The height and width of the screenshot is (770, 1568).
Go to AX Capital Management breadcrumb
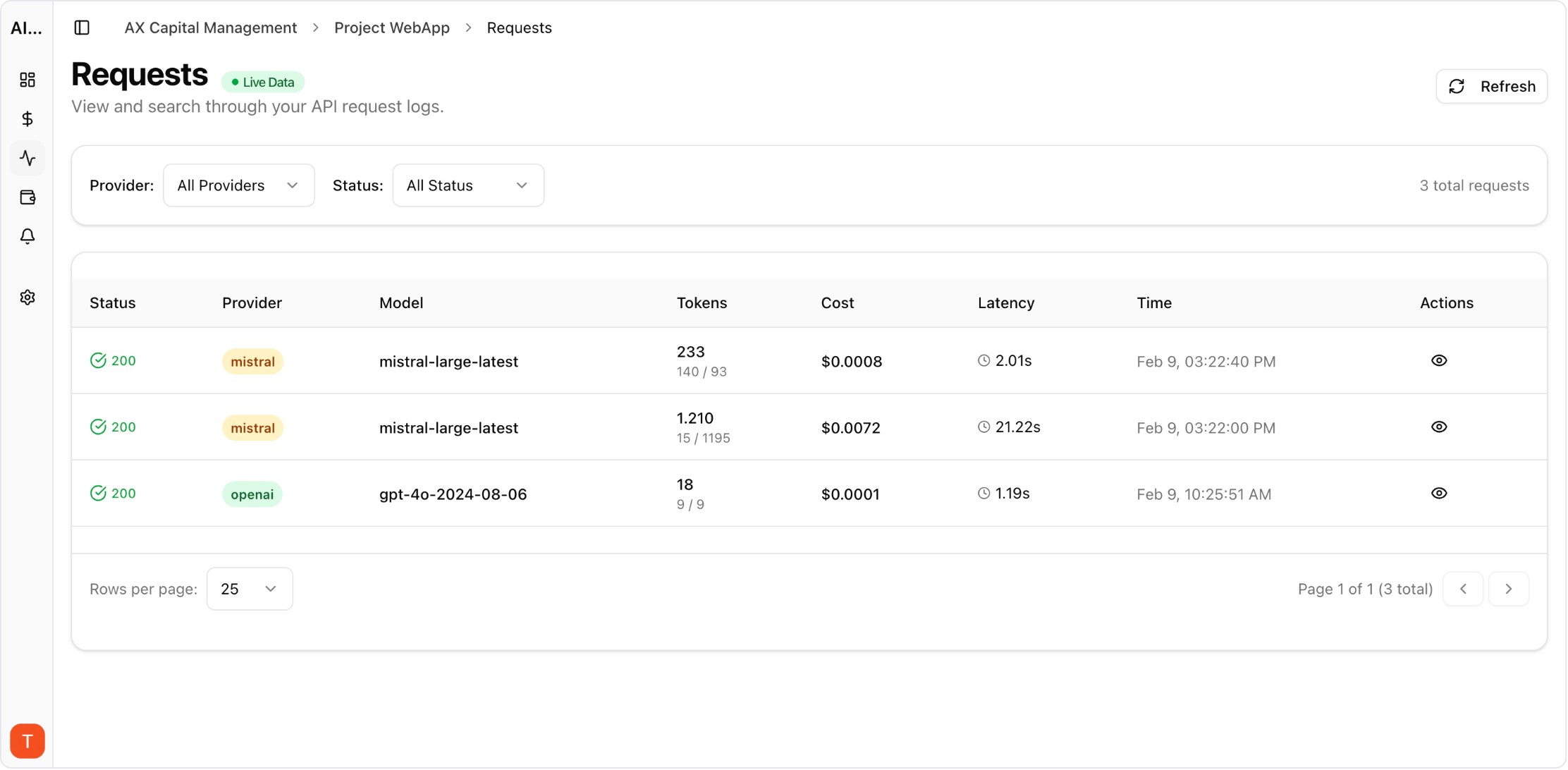[210, 28]
